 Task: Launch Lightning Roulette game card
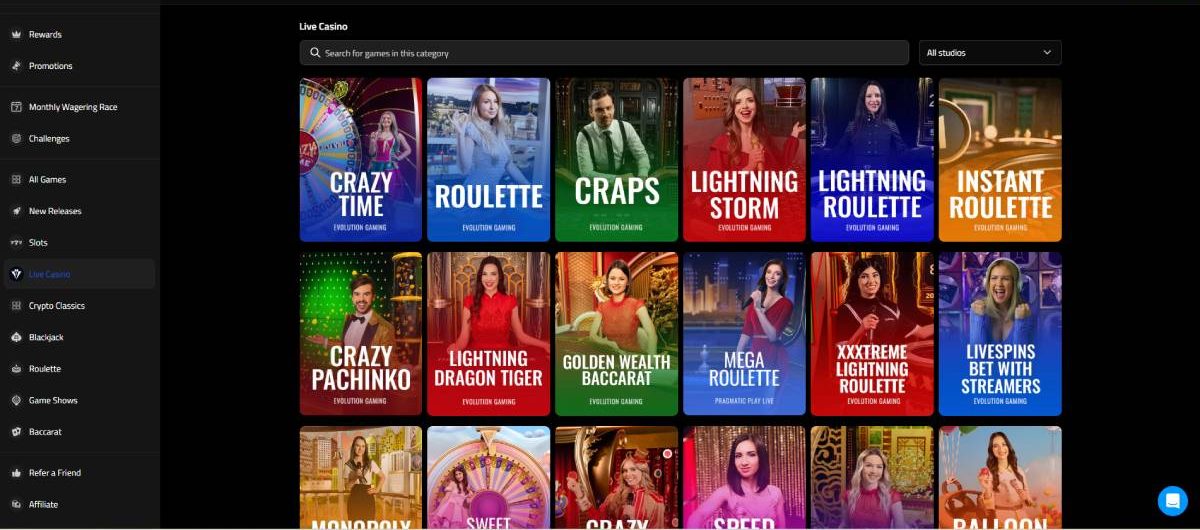(872, 160)
